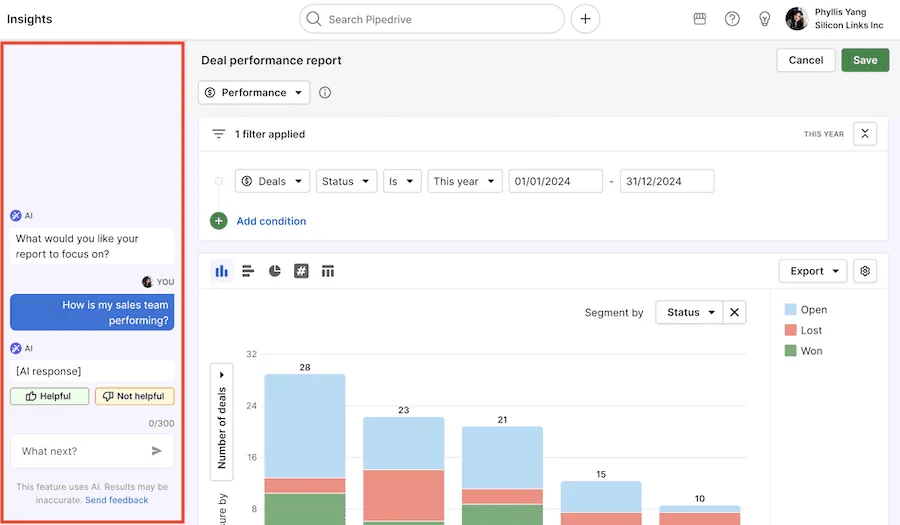Click the Insights page title
This screenshot has width=900, height=525.
[x=29, y=19]
